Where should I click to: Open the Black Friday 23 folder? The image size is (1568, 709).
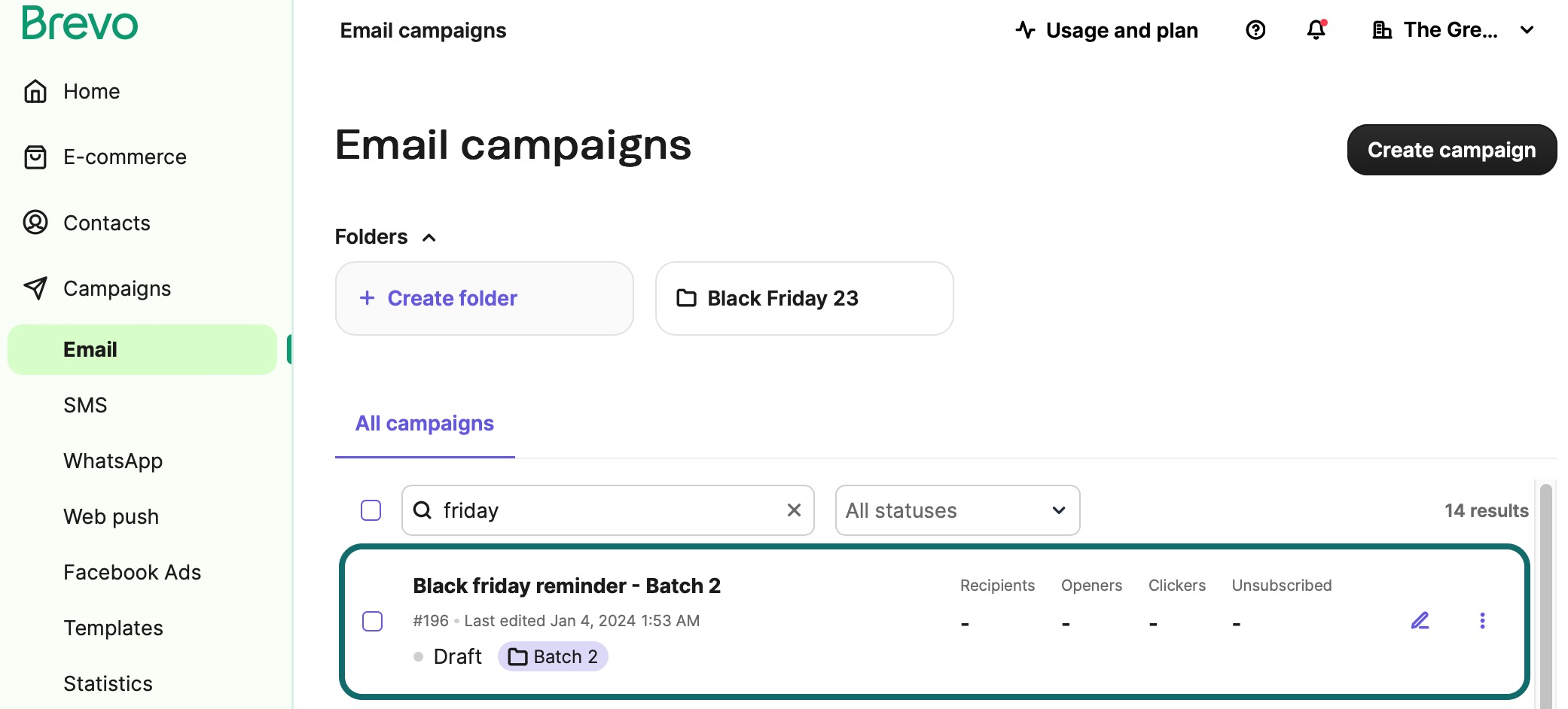(803, 298)
